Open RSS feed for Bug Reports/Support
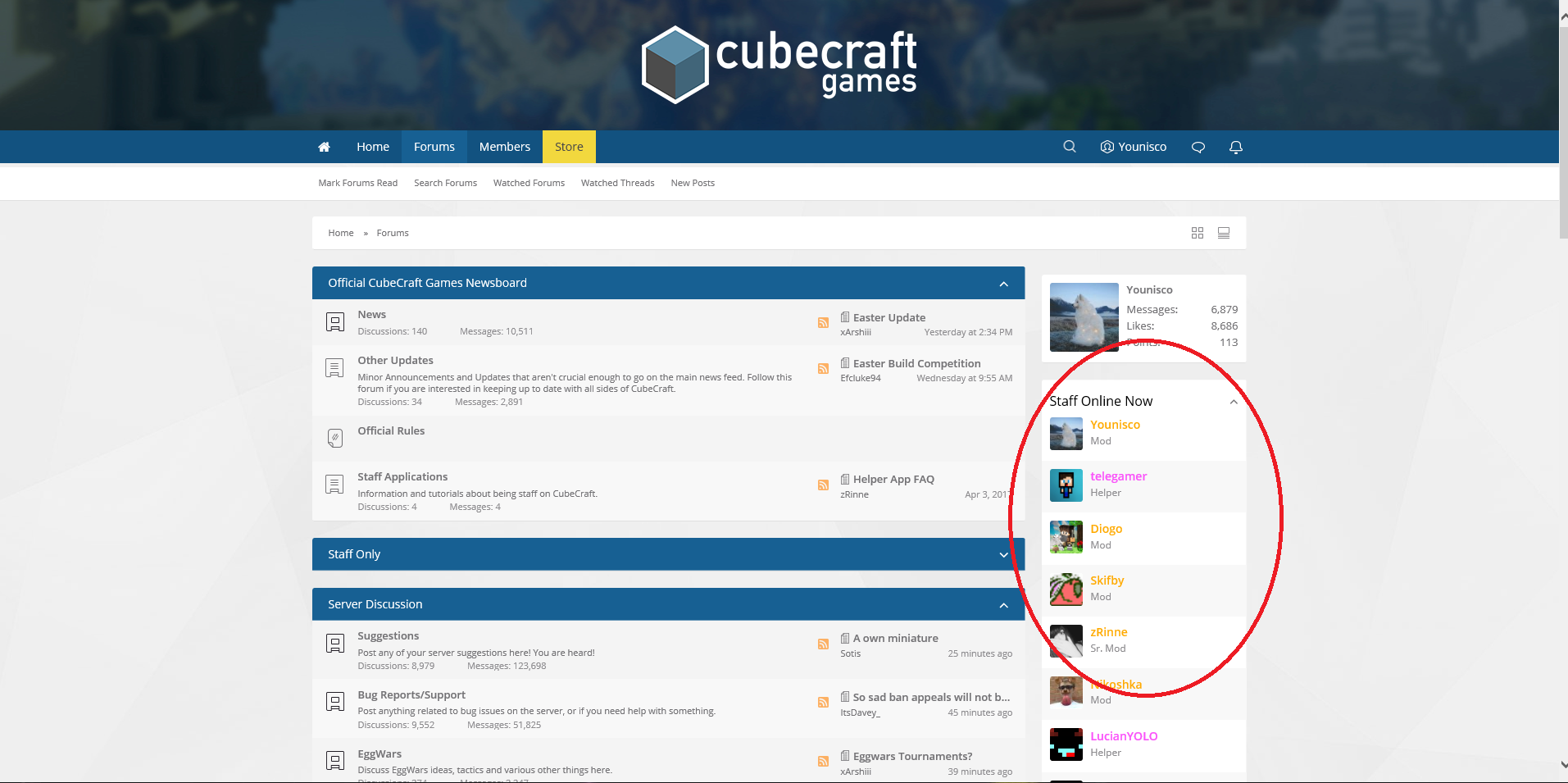 (823, 703)
